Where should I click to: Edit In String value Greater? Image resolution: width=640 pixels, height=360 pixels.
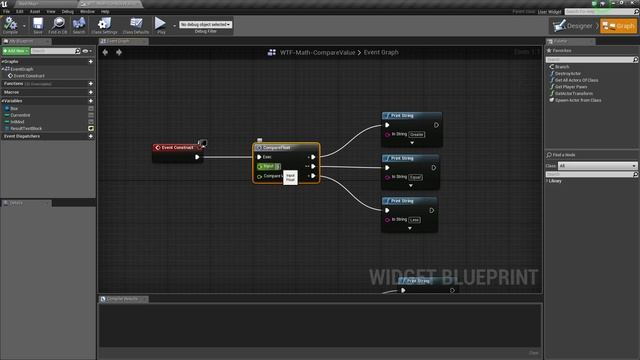pyautogui.click(x=416, y=134)
